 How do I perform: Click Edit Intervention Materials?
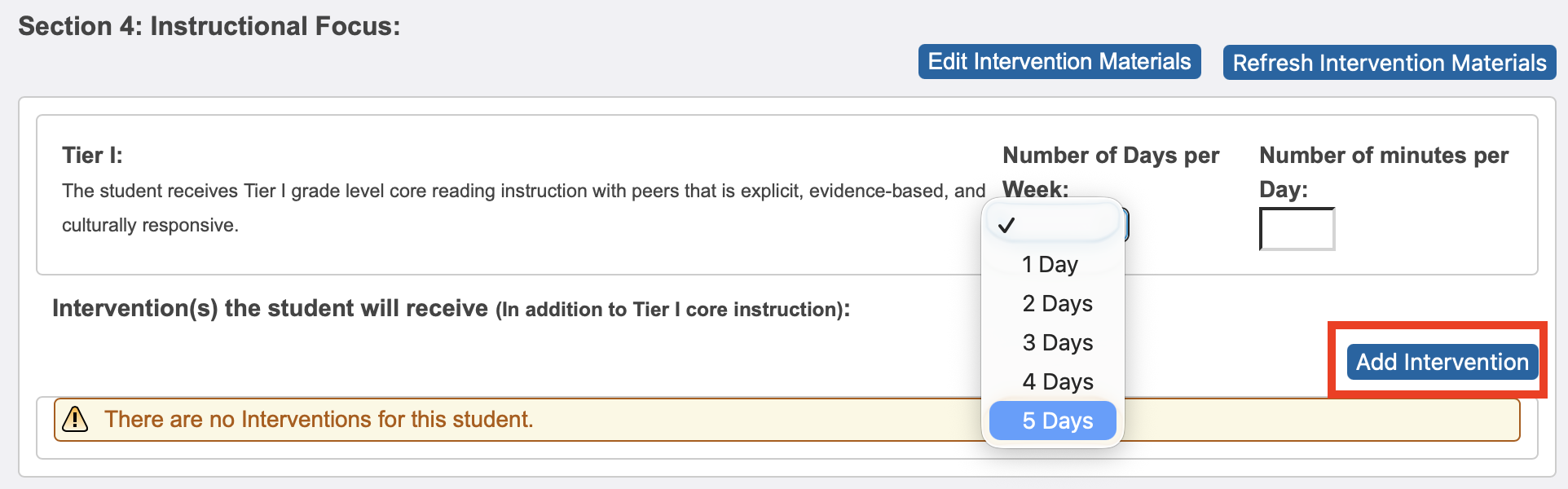(1059, 61)
